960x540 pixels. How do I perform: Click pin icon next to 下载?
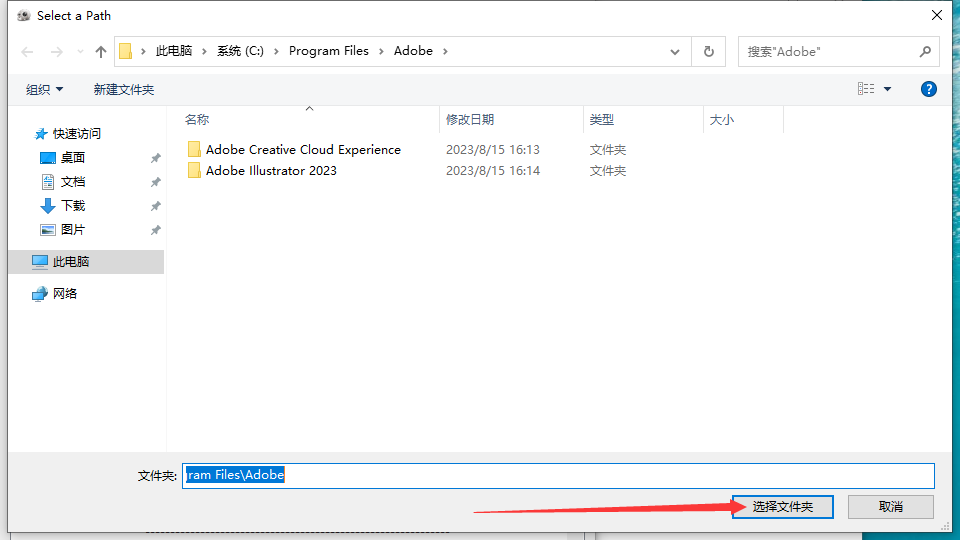click(x=156, y=206)
